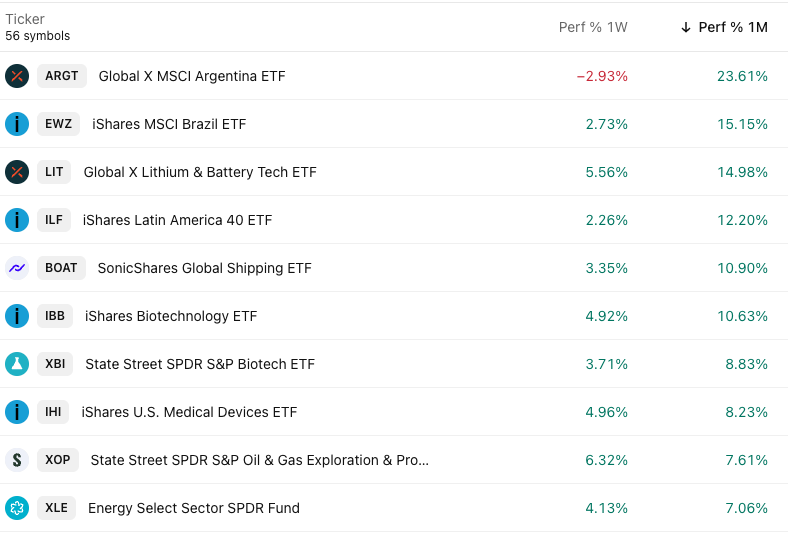This screenshot has width=788, height=537.
Task: Sort by the Perf % 1W column
Action: [x=593, y=27]
